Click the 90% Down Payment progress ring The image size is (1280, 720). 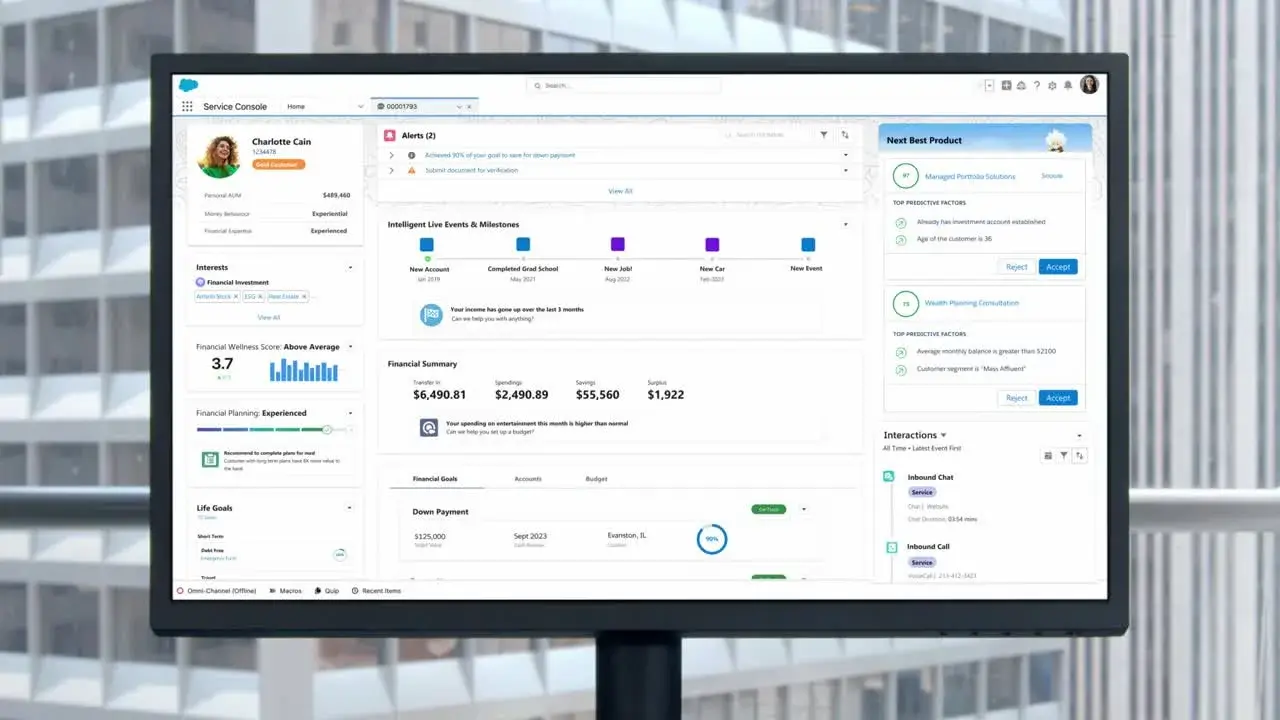[x=711, y=539]
